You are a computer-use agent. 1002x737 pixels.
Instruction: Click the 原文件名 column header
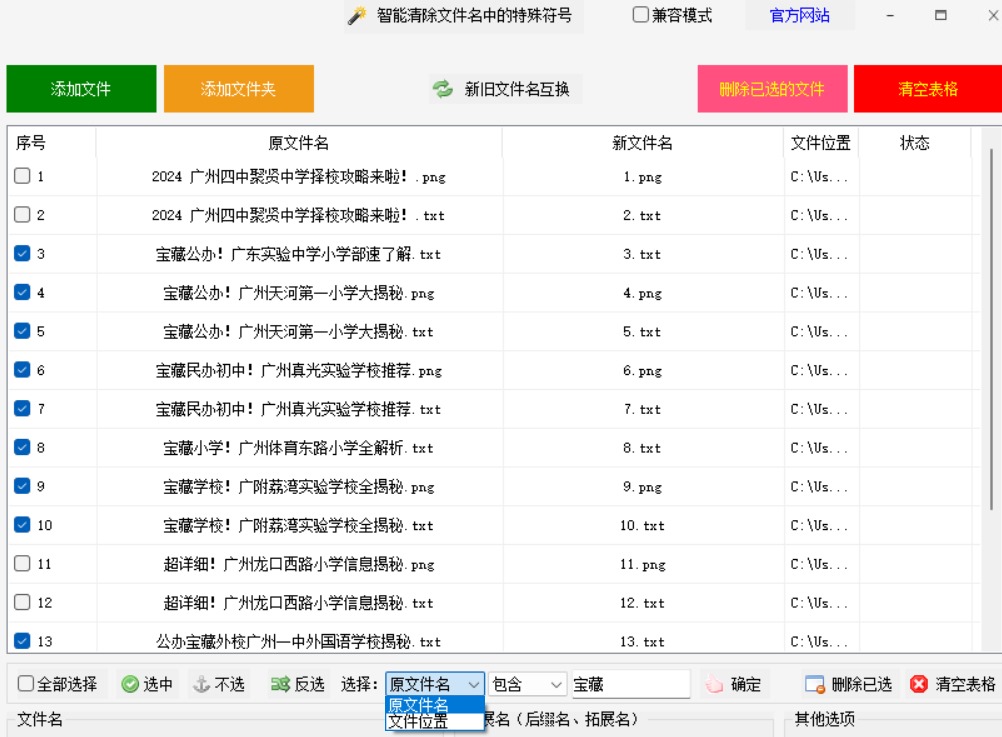299,143
